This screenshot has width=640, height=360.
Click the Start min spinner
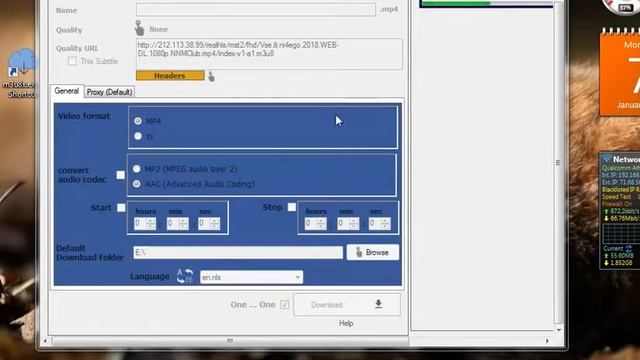[178, 223]
